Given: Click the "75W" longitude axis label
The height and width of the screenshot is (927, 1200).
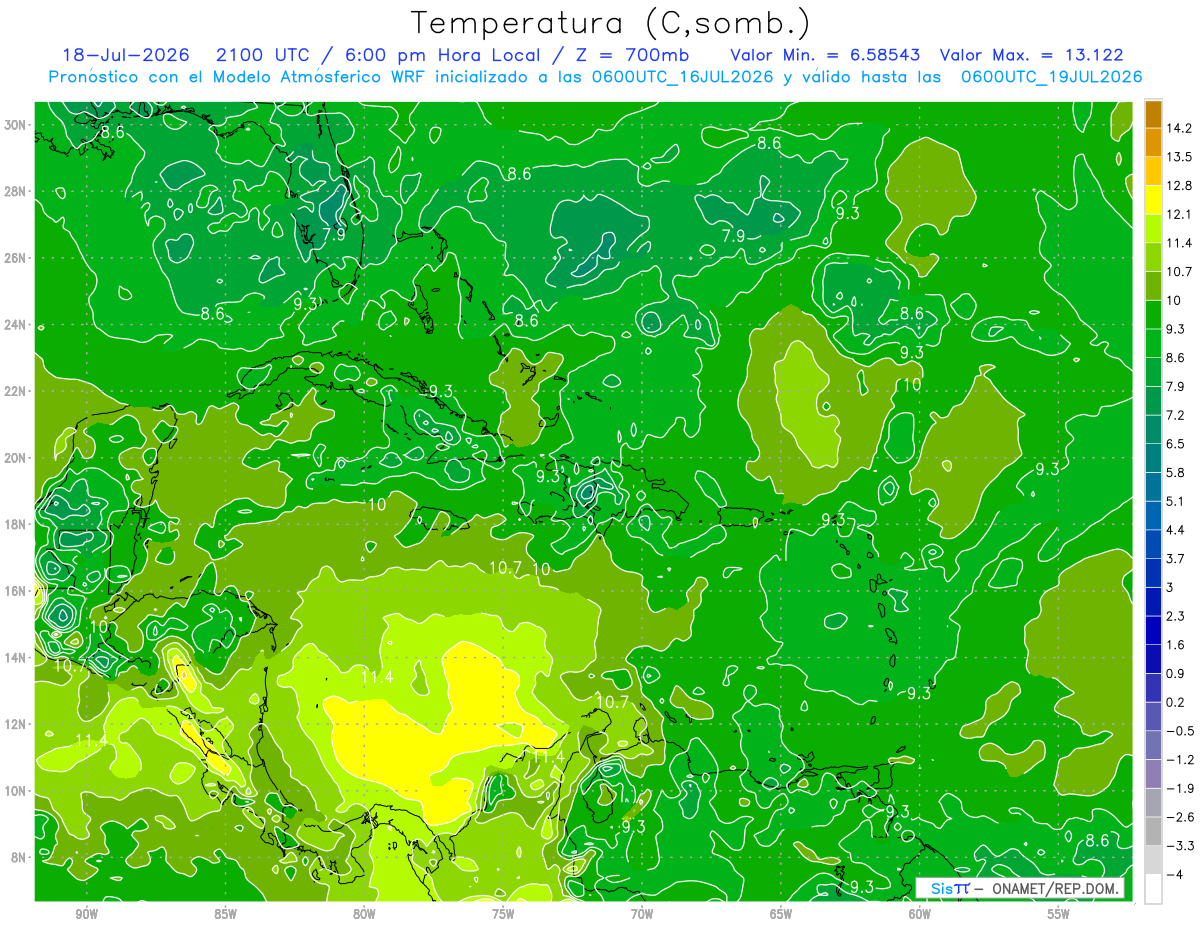Looking at the screenshot, I should pos(503,914).
